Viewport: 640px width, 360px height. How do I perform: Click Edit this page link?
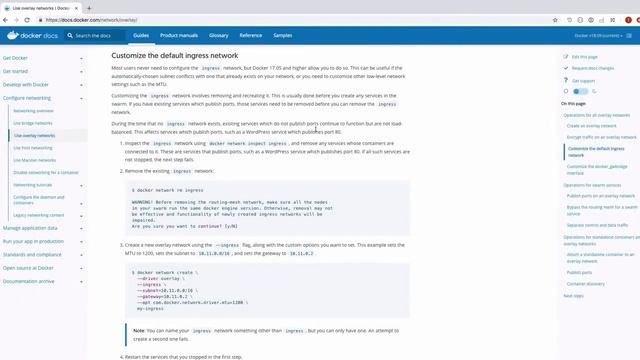tap(584, 57)
